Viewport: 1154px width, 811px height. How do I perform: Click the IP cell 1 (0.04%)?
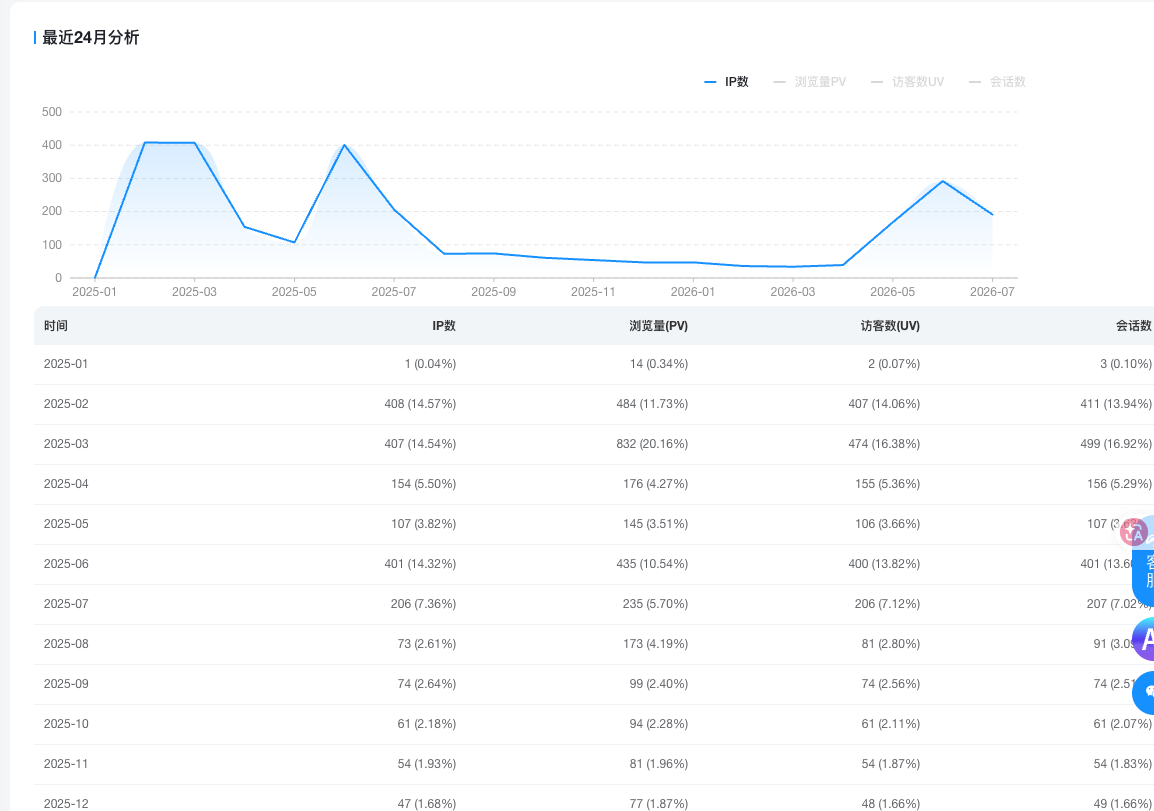point(431,364)
